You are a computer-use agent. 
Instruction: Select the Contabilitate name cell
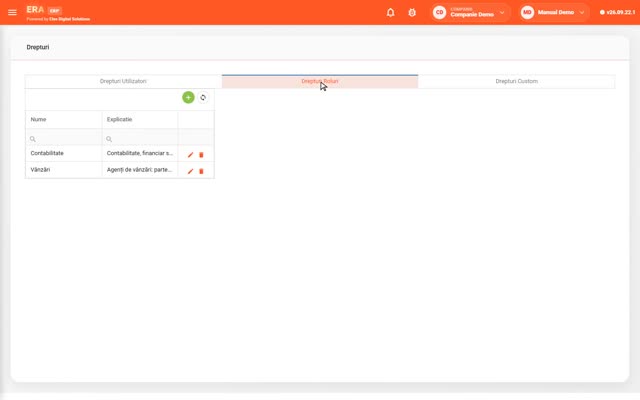click(x=64, y=153)
